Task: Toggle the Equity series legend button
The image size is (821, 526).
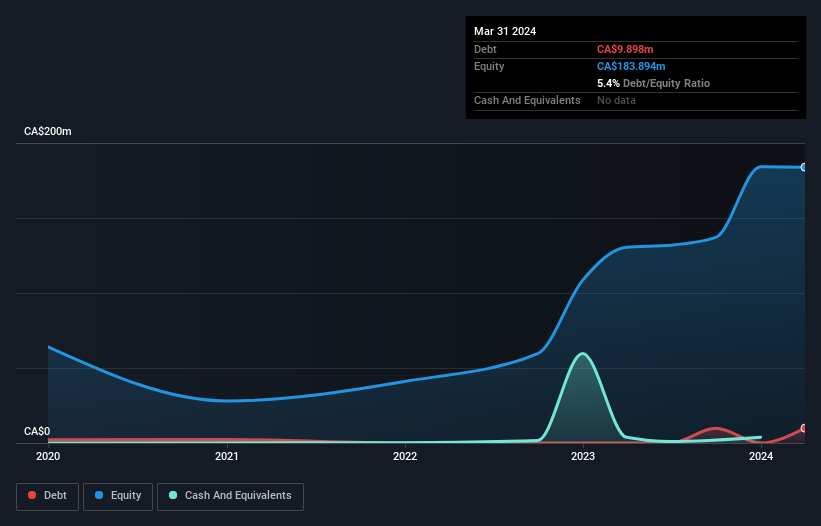Action: [x=118, y=496]
